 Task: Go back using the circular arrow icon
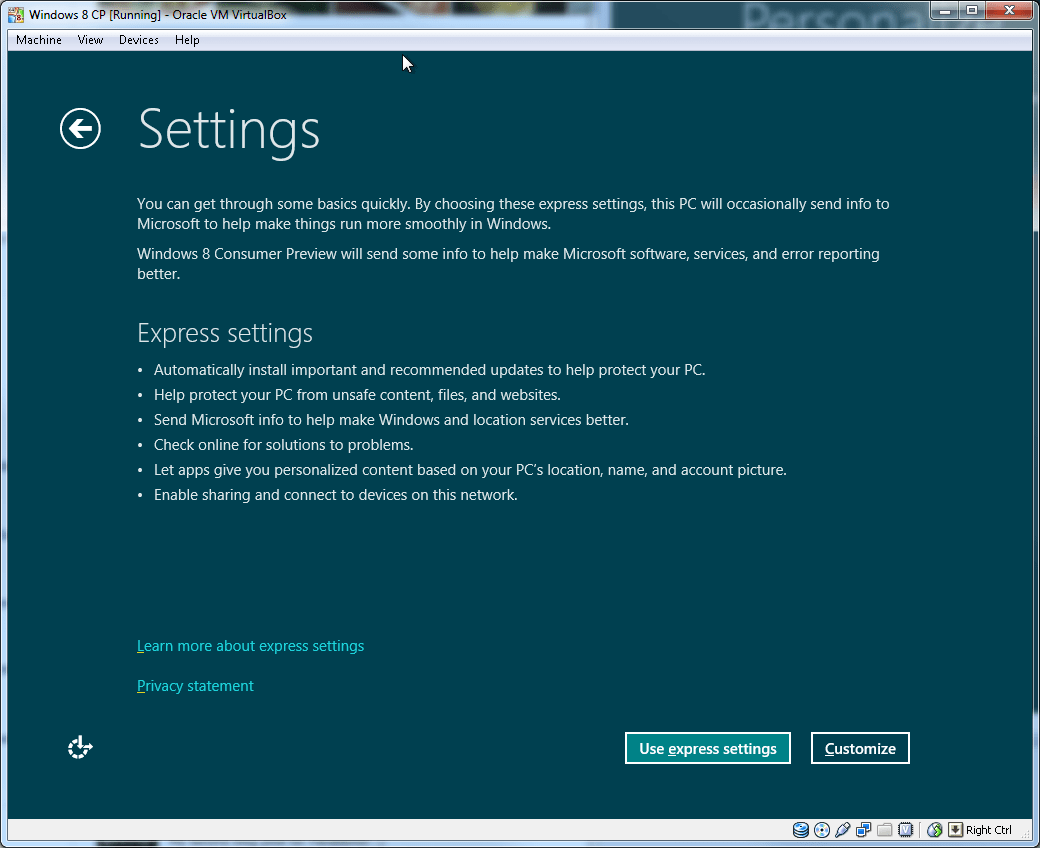coord(80,129)
